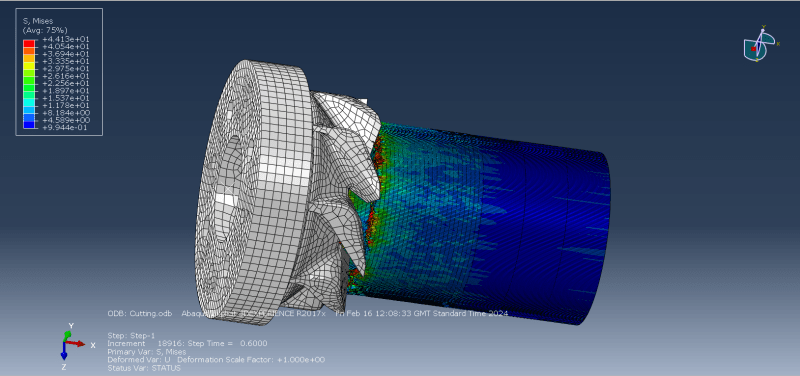Viewport: 800px width, 376px height.
Task: Select 'ODB: Cutting.odb' title block text
Action: pos(140,313)
